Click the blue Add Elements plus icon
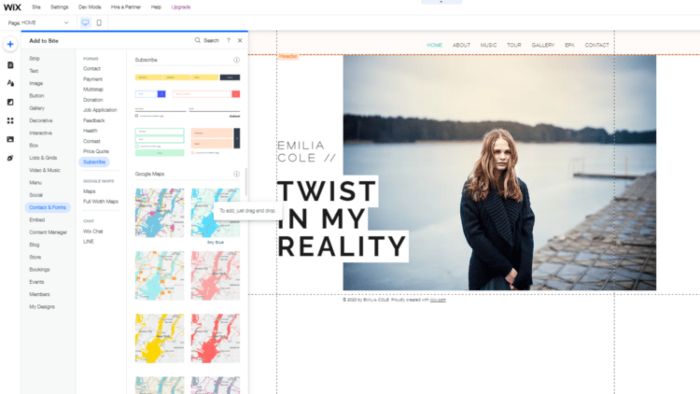Image resolution: width=700 pixels, height=394 pixels. tap(10, 44)
